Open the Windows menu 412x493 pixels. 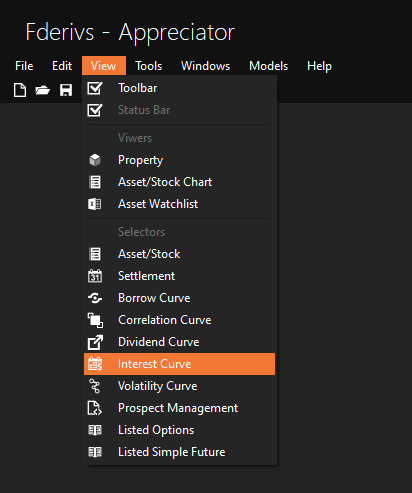205,66
